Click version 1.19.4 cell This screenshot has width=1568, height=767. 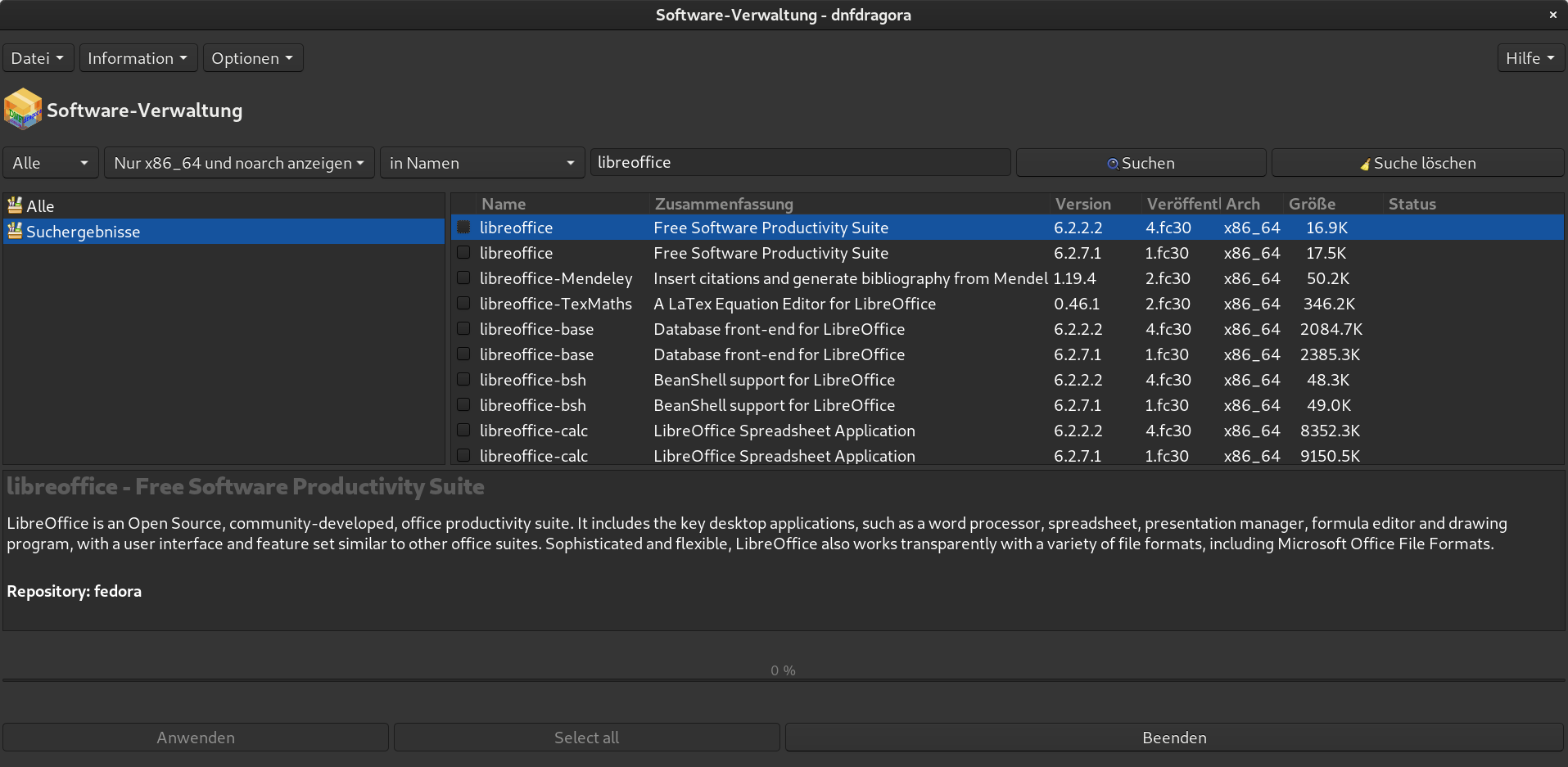click(x=1074, y=278)
